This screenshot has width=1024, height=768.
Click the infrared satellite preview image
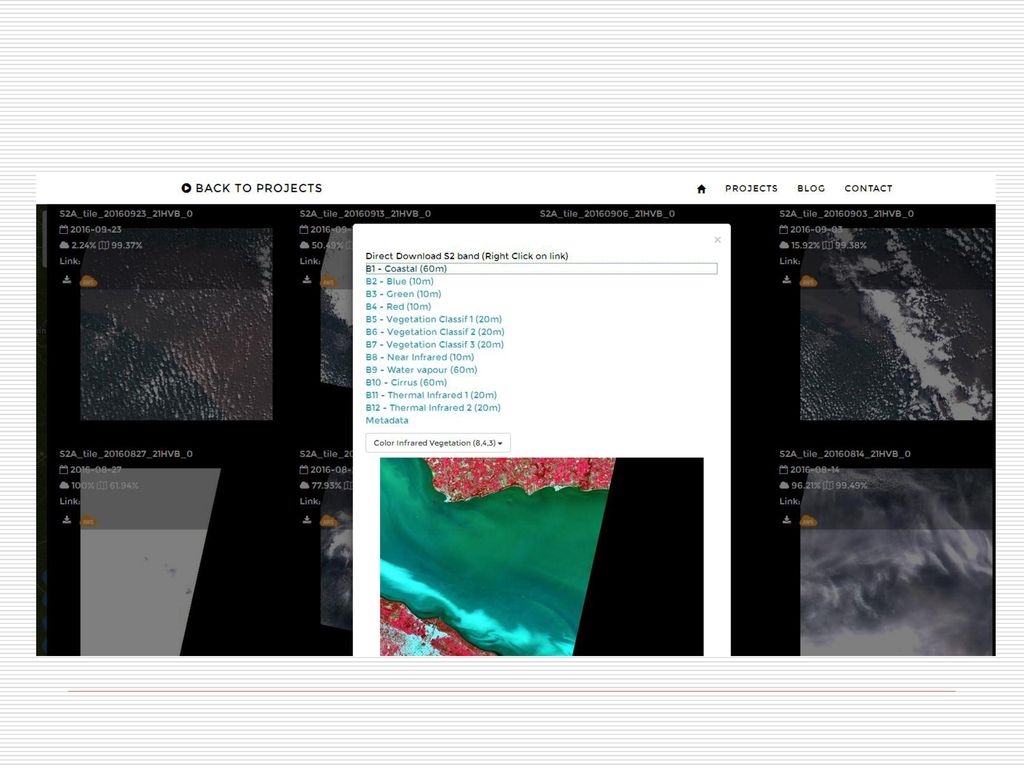(x=541, y=556)
